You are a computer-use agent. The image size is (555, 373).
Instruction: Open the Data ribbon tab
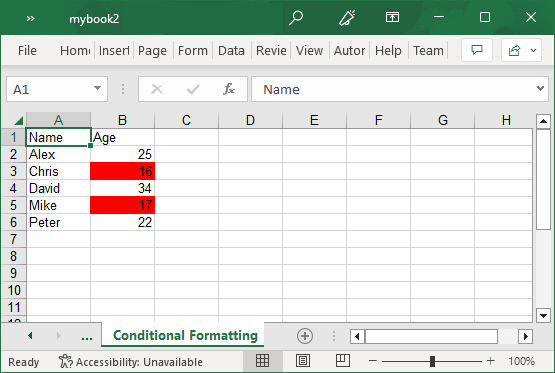(x=231, y=51)
